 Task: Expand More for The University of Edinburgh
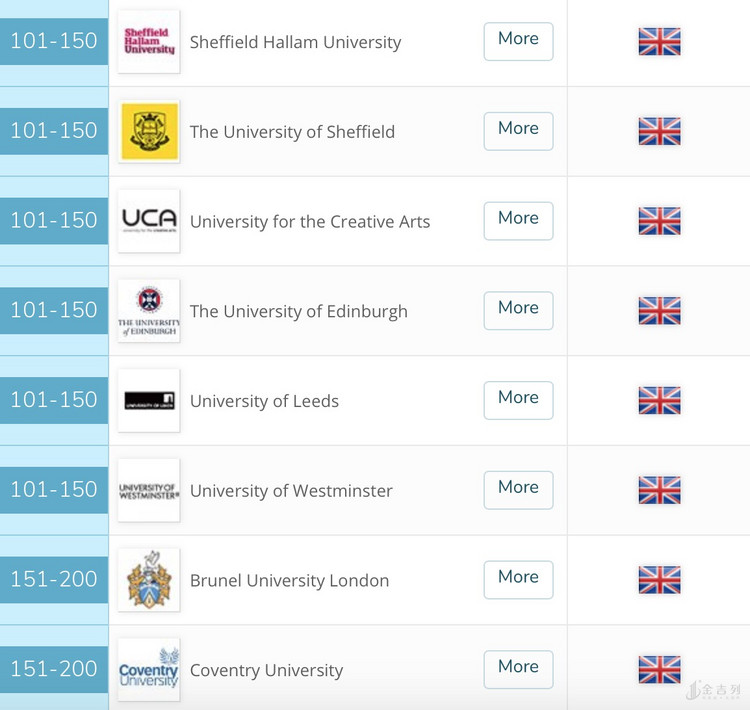[x=518, y=311]
